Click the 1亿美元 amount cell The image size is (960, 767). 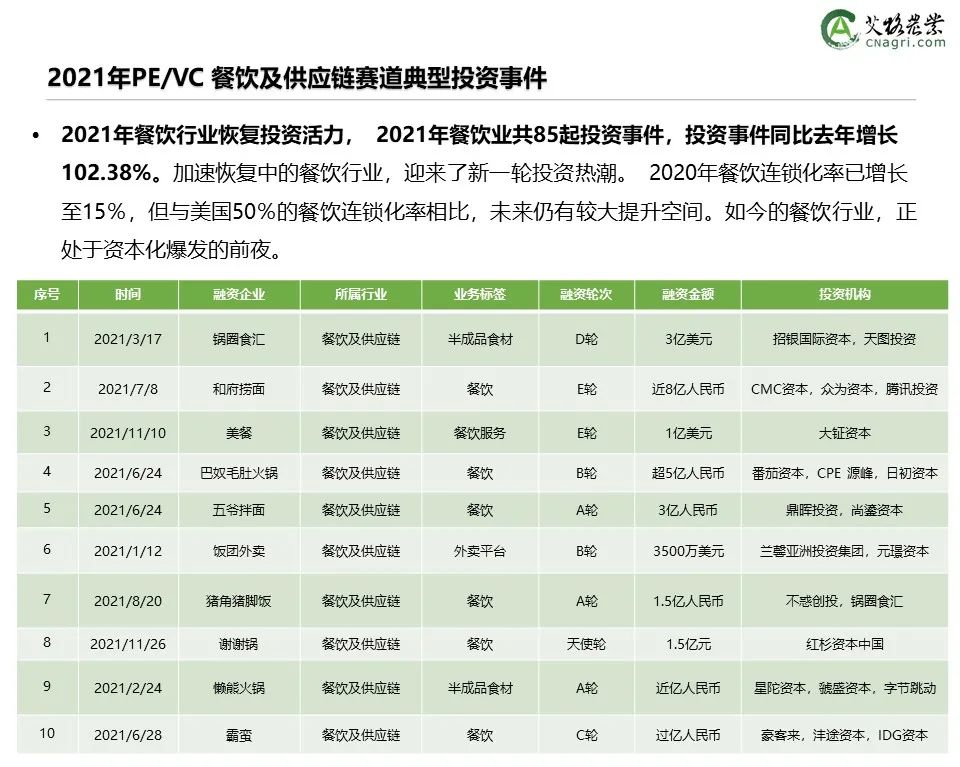point(688,433)
